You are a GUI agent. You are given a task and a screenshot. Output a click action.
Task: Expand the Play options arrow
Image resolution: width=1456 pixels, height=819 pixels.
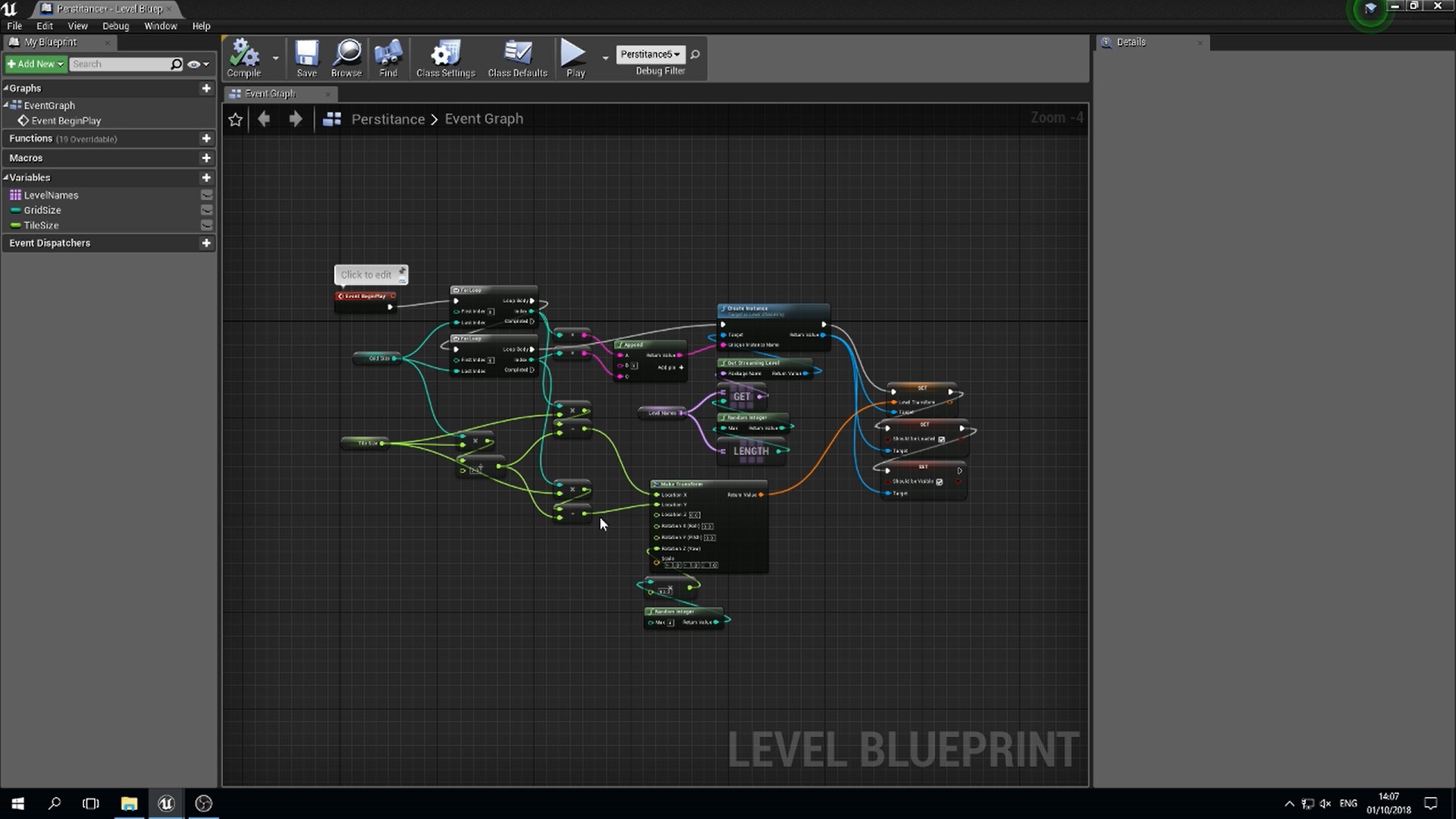click(605, 58)
